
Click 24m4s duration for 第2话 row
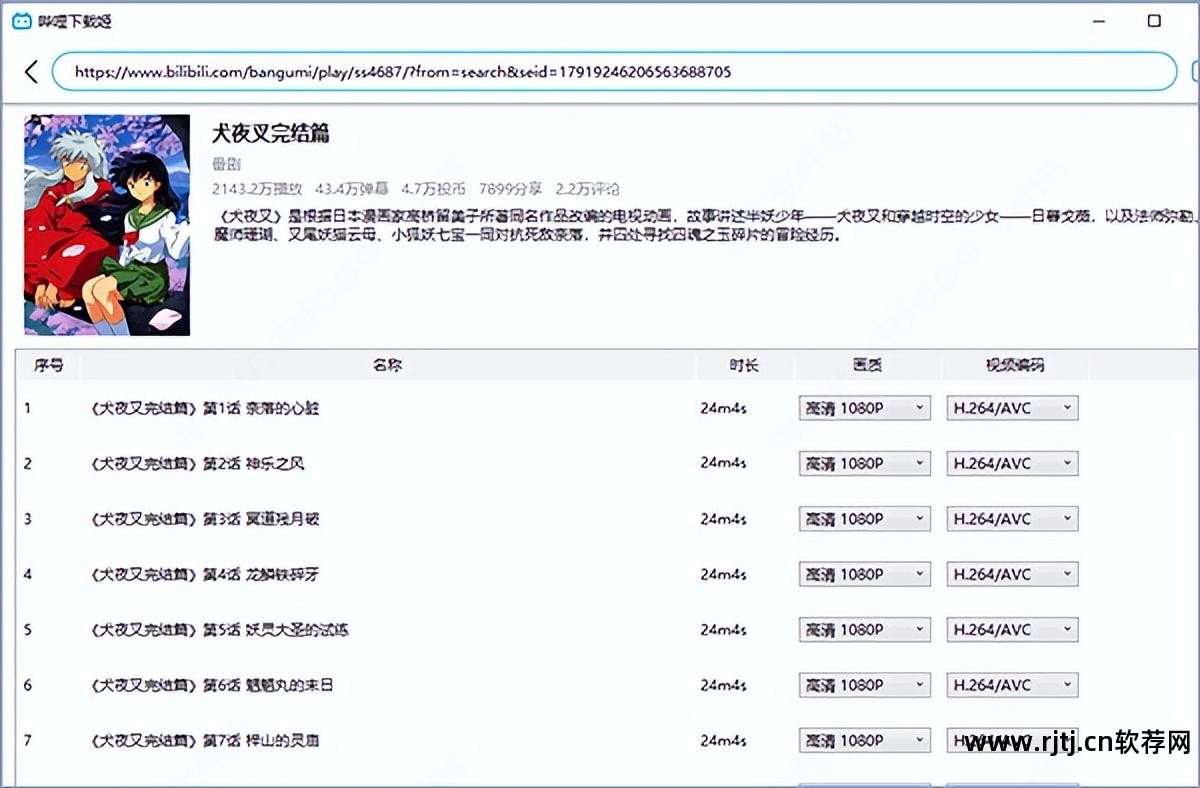723,463
